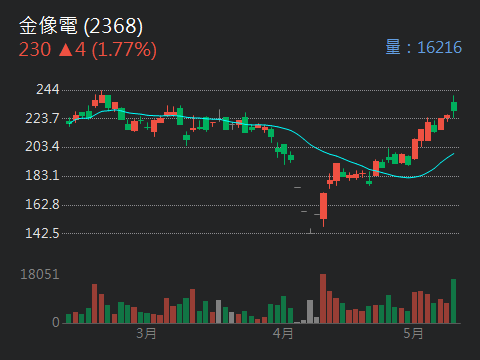Viewport: 480px width, 360px height.
Task: Click the 0 volume axis label
Action: point(56,322)
